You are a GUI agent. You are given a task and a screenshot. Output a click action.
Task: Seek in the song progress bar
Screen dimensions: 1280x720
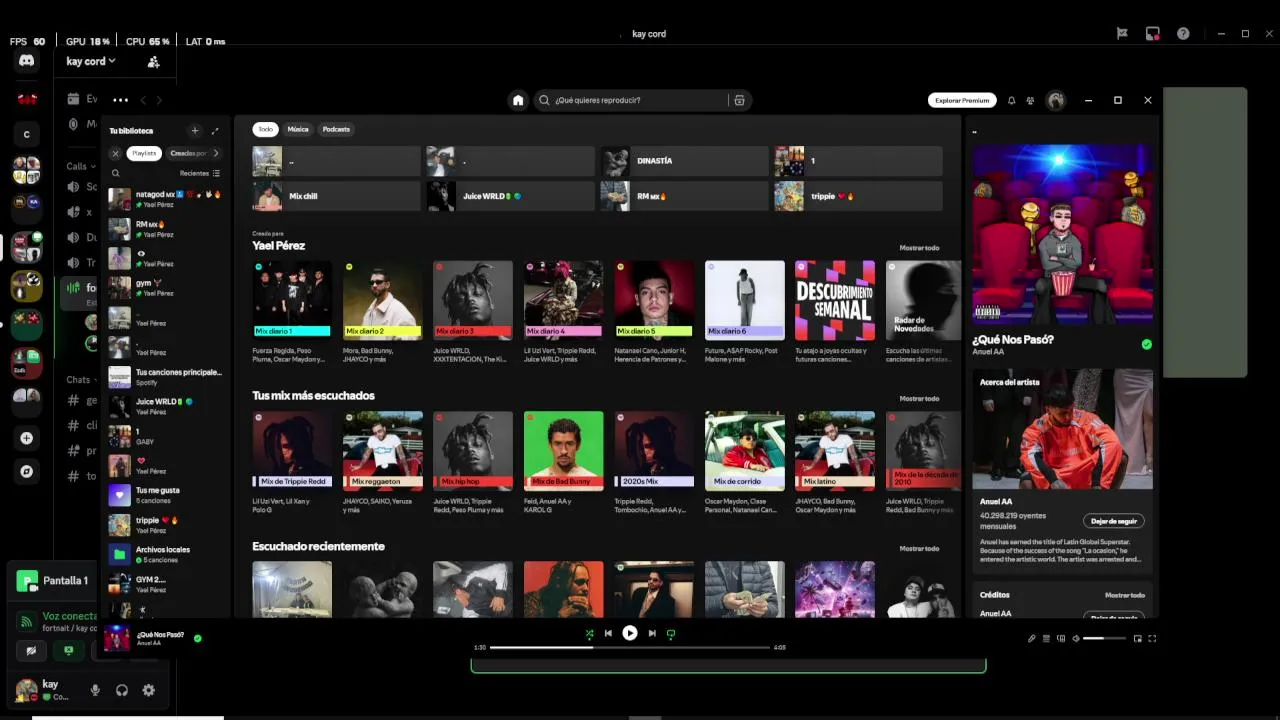click(x=630, y=647)
